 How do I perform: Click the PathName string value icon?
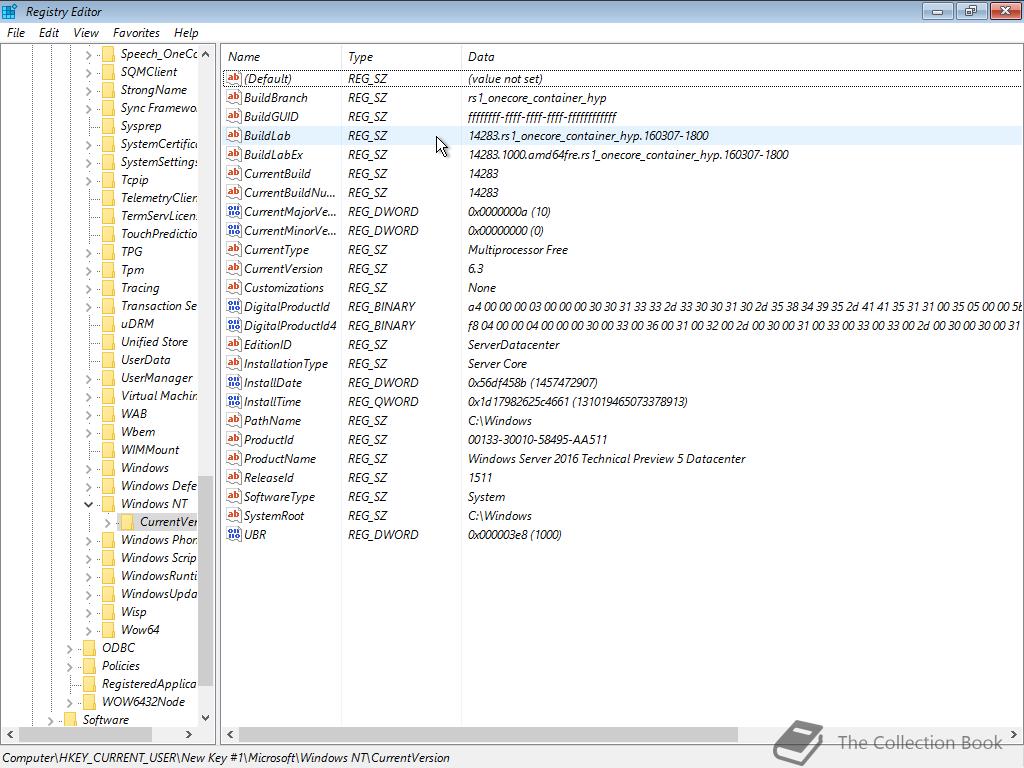(233, 420)
